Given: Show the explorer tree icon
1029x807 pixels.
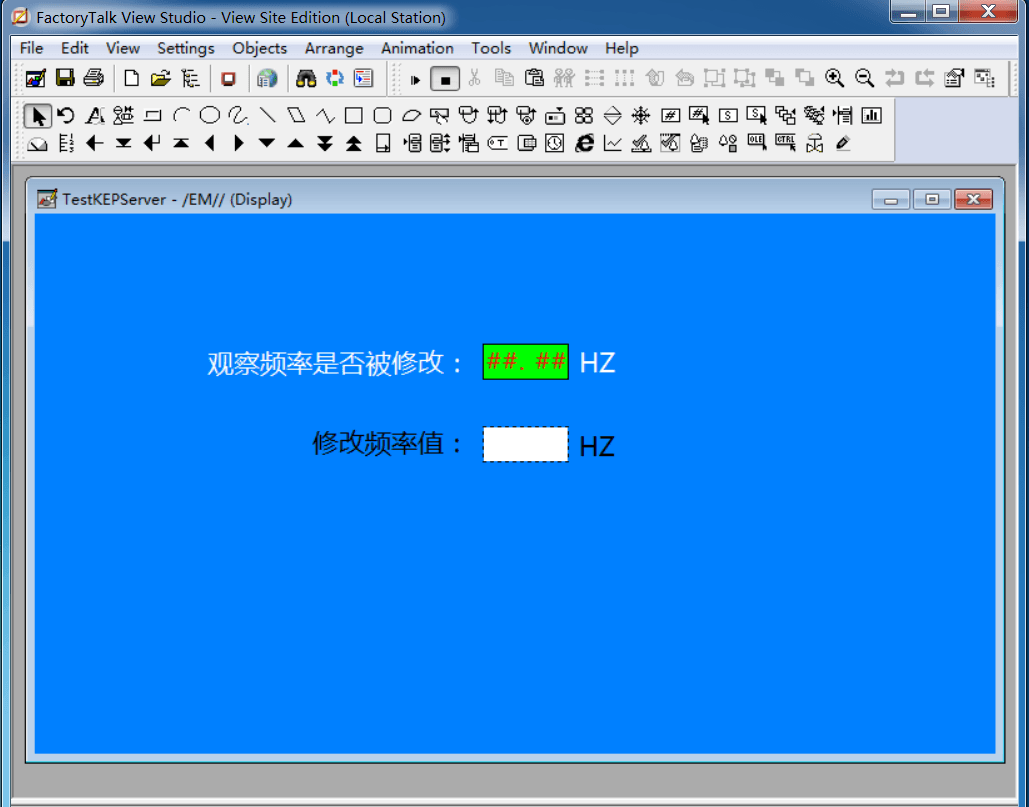Looking at the screenshot, I should pyautogui.click(x=190, y=79).
